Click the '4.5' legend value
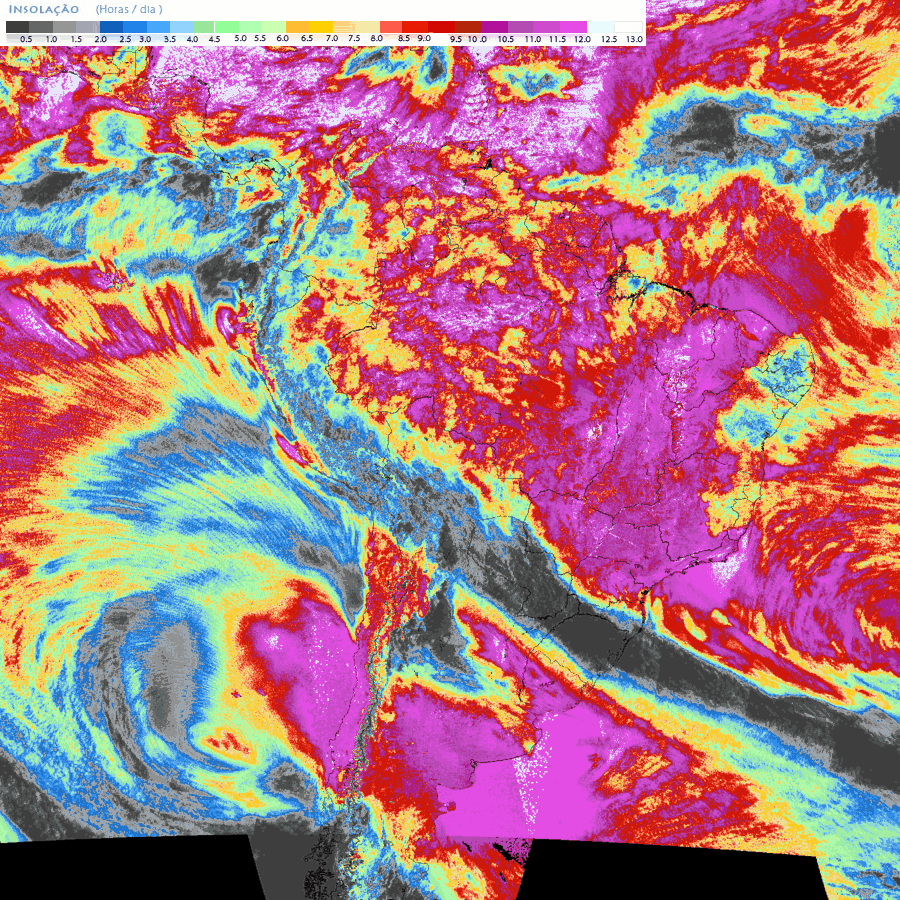The height and width of the screenshot is (900, 900). pos(214,39)
